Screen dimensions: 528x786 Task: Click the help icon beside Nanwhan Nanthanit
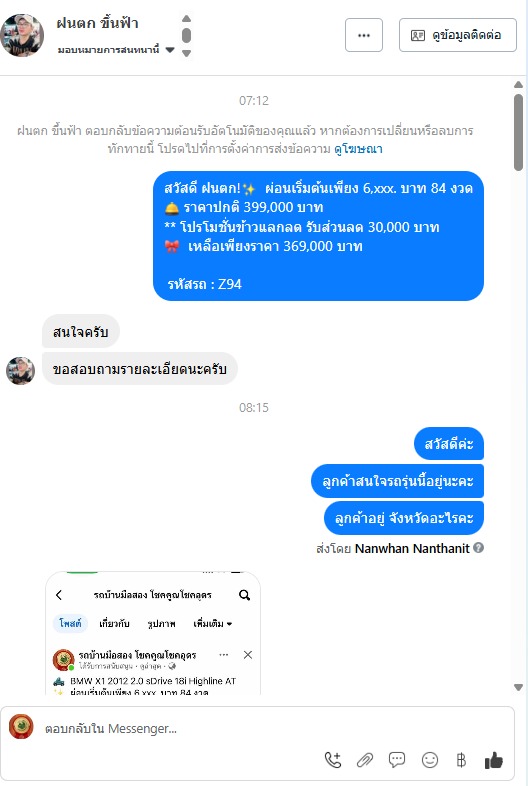(478, 547)
